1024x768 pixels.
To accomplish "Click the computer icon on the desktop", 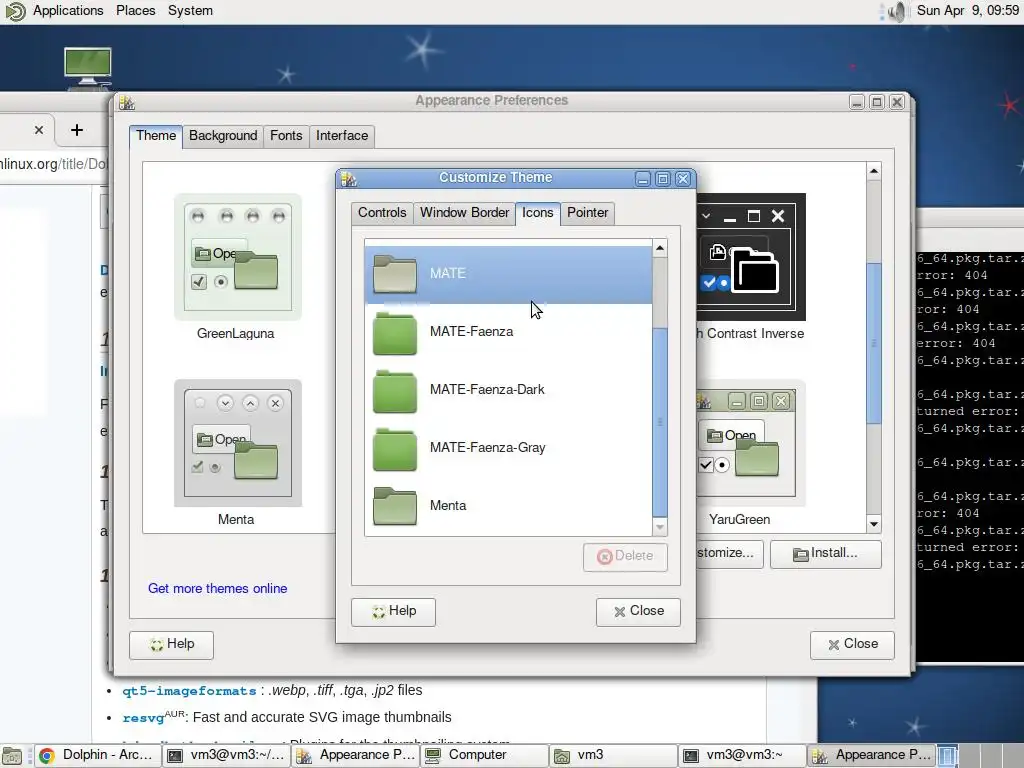I will click(x=88, y=67).
